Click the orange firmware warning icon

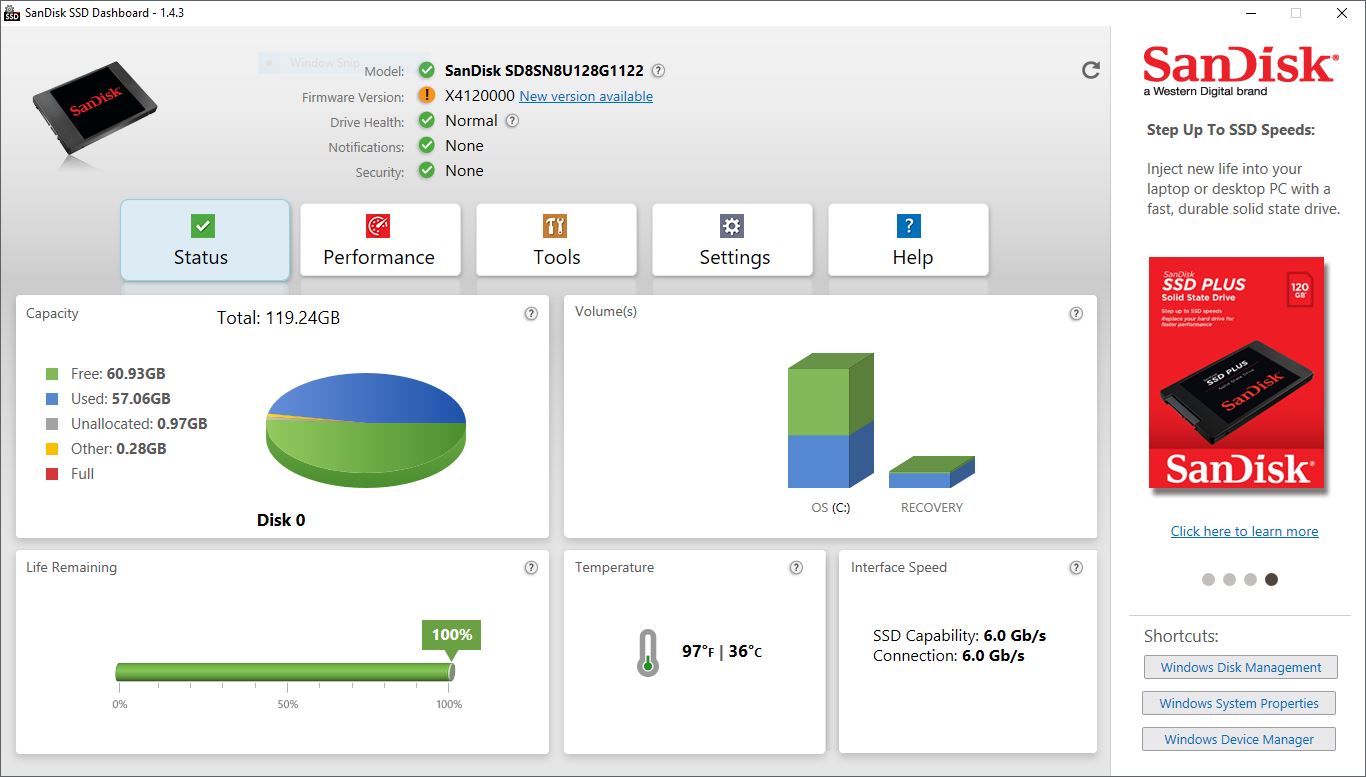pos(427,95)
